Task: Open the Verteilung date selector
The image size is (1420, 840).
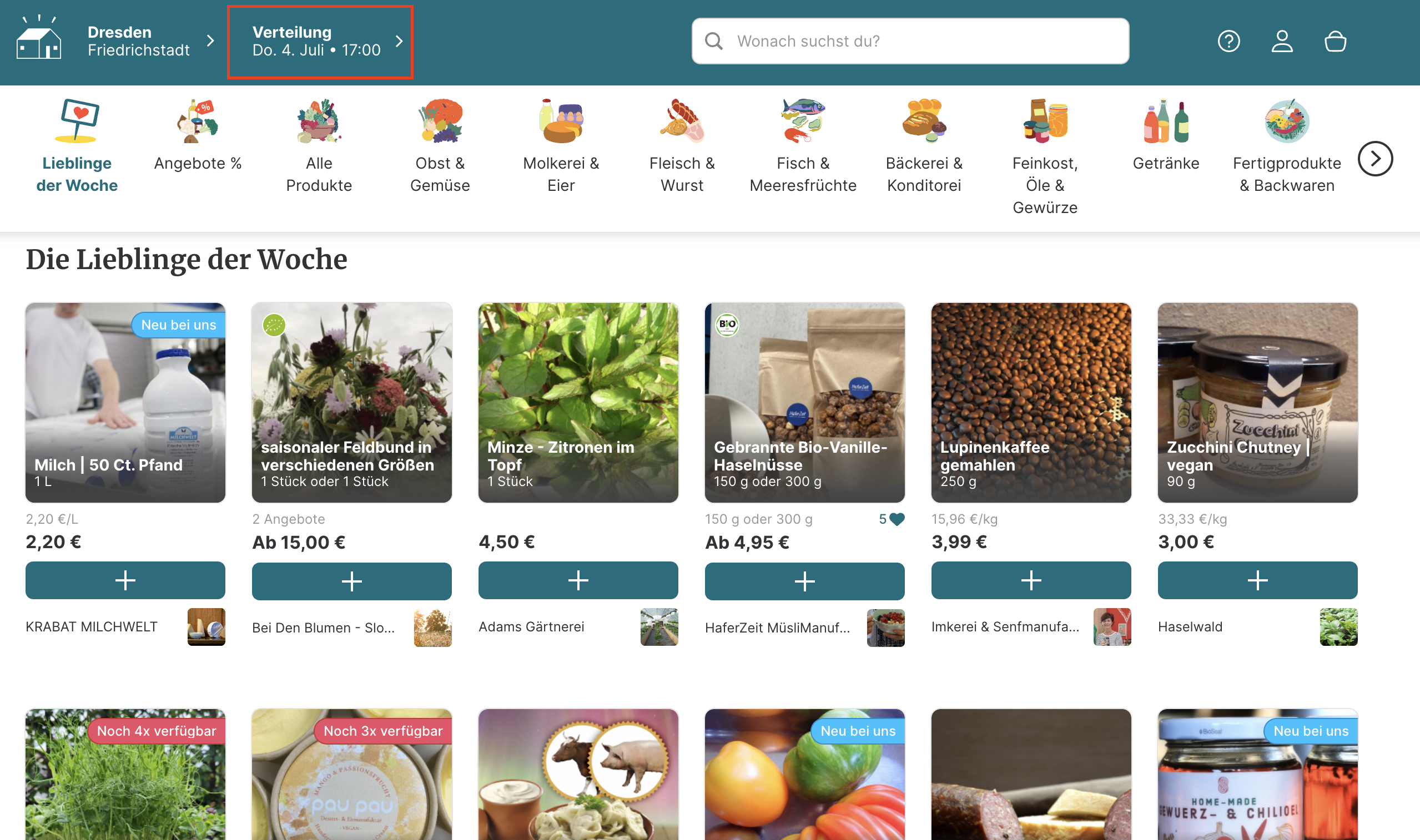Action: click(320, 42)
